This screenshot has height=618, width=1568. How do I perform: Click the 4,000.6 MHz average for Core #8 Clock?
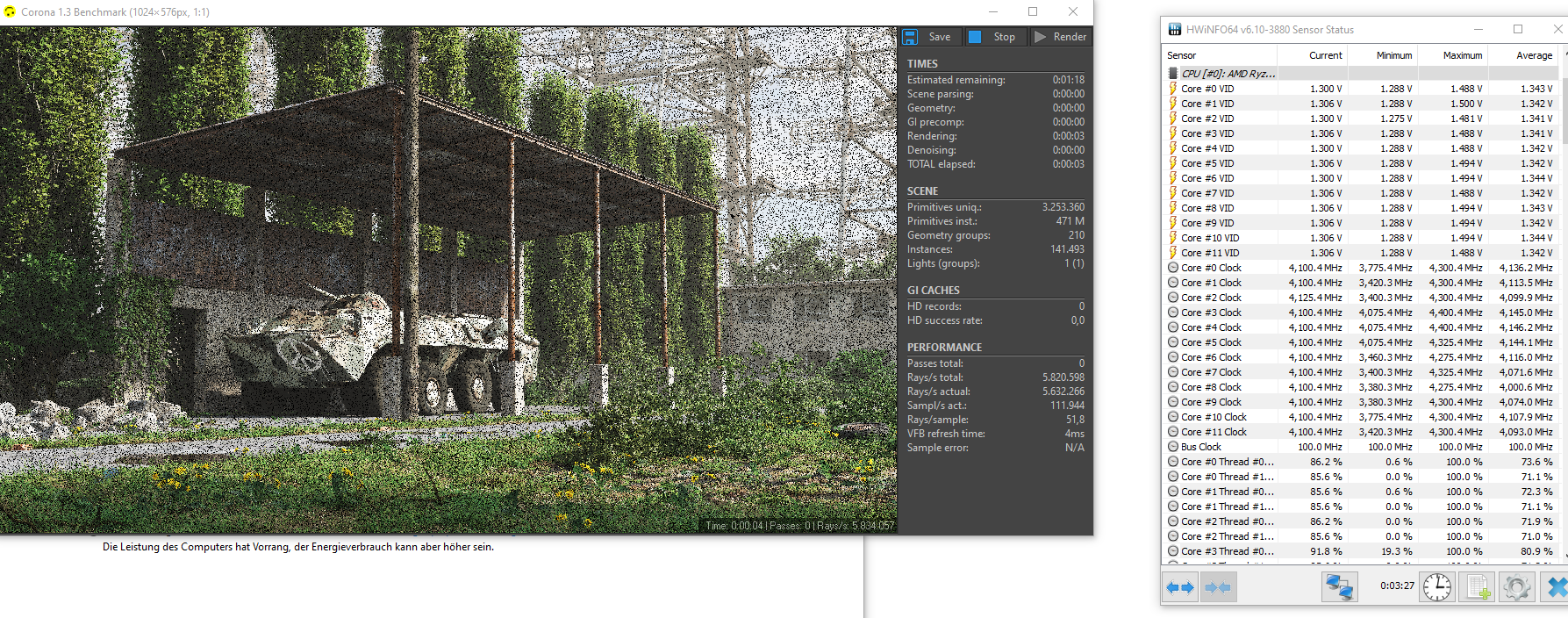coord(1526,387)
